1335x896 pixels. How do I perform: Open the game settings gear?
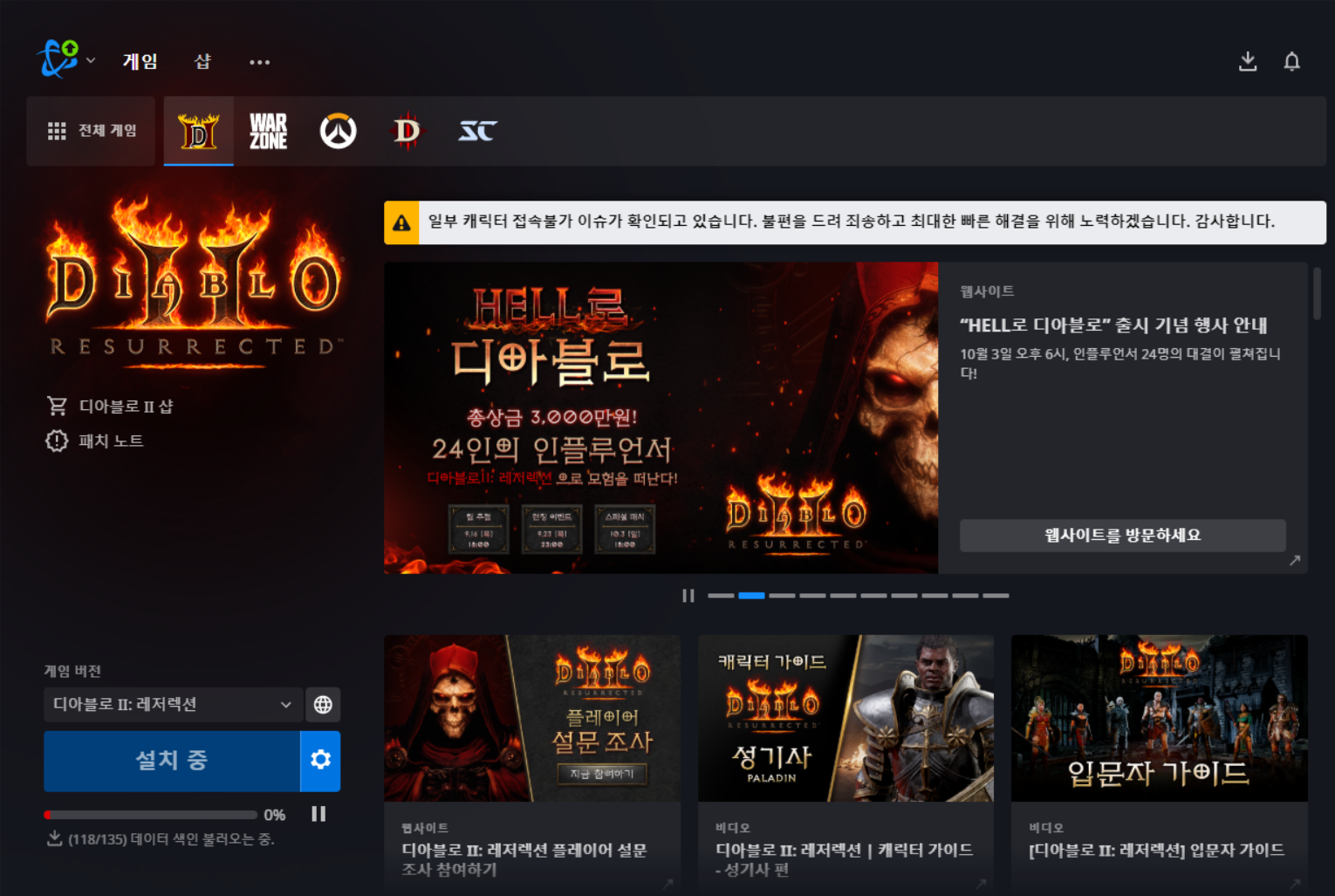[x=320, y=761]
